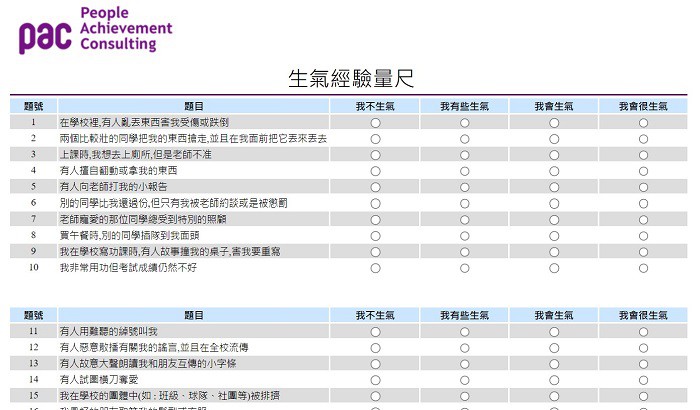Screen dimensions: 700x410
Task: Select 我有些生氣 for question 11
Action: coord(464,331)
